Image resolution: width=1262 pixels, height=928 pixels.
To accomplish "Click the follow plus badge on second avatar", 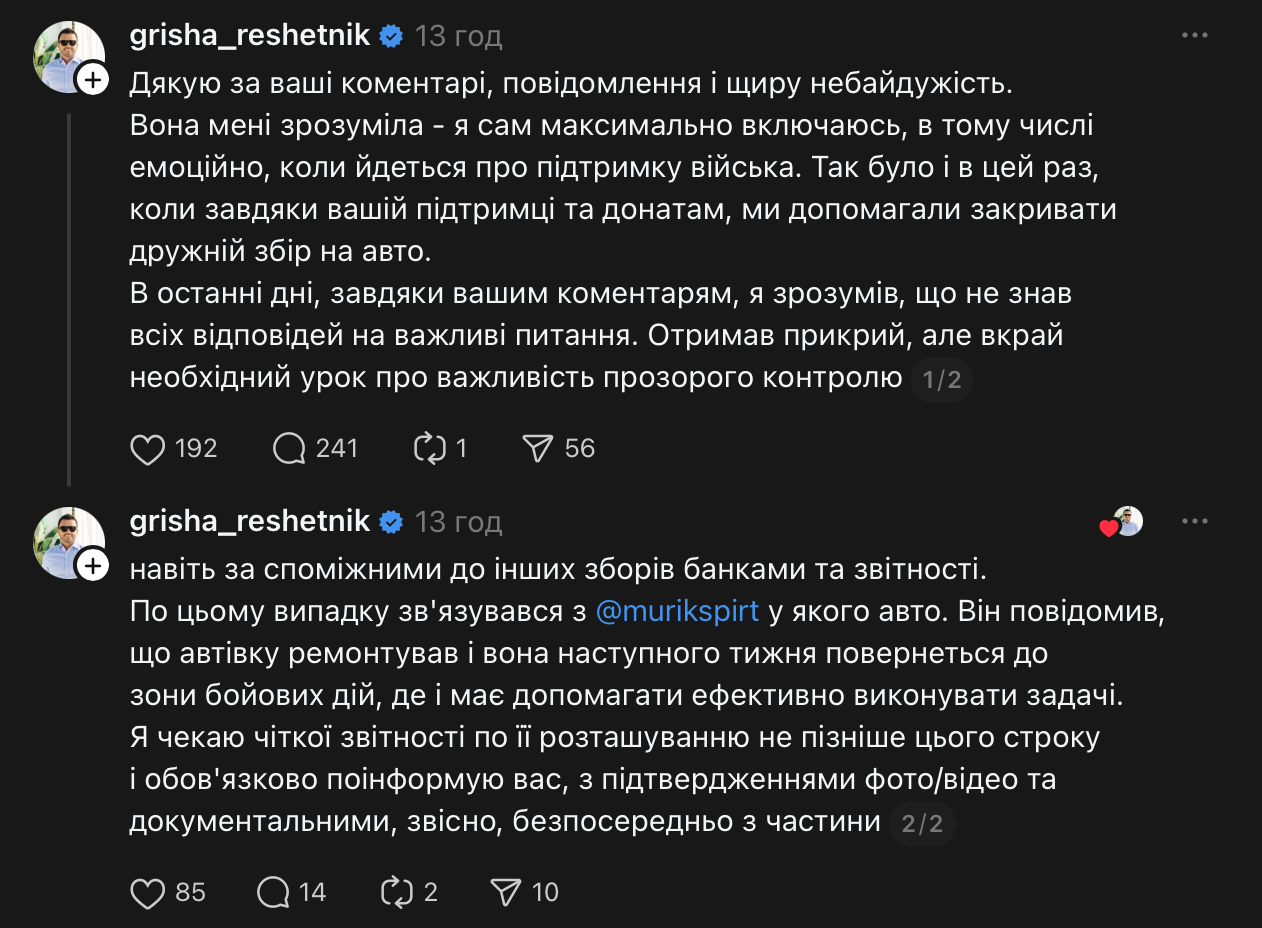I will [x=93, y=566].
